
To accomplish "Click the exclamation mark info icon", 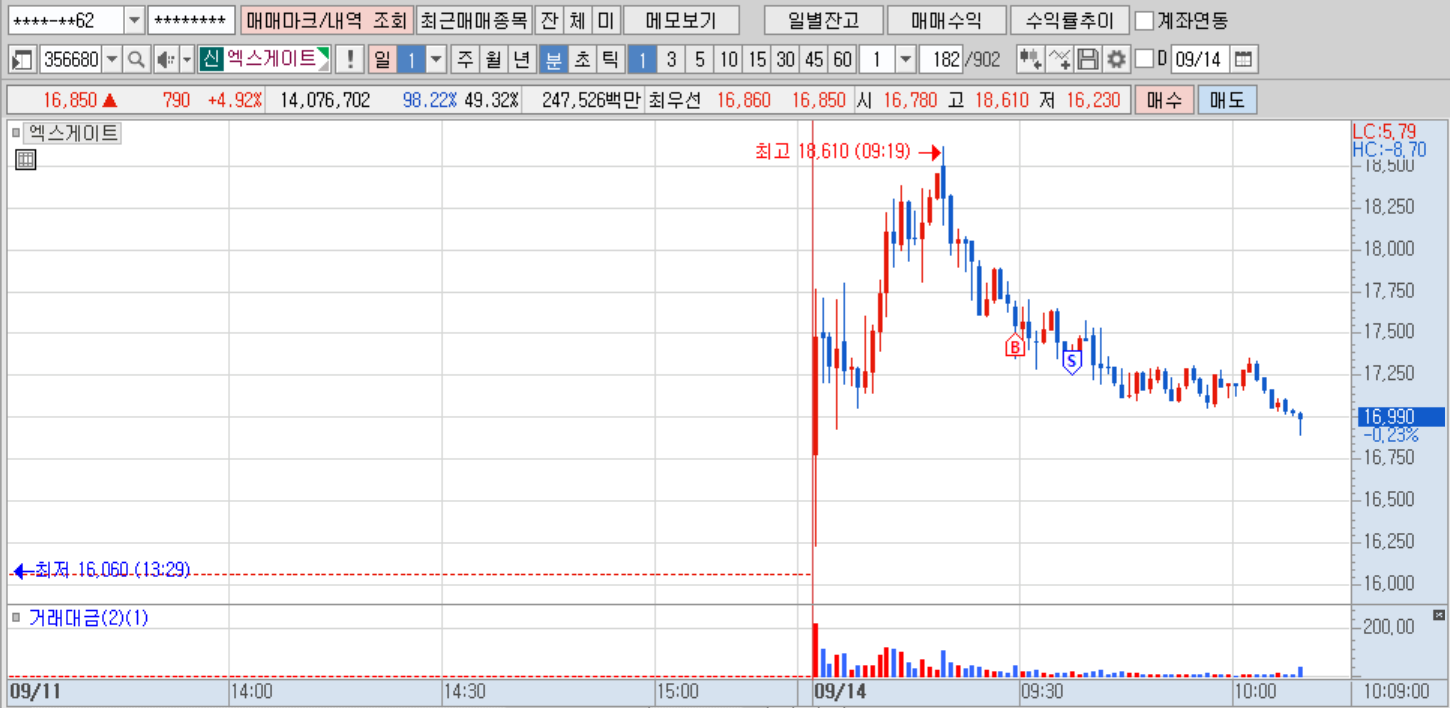I will (349, 60).
